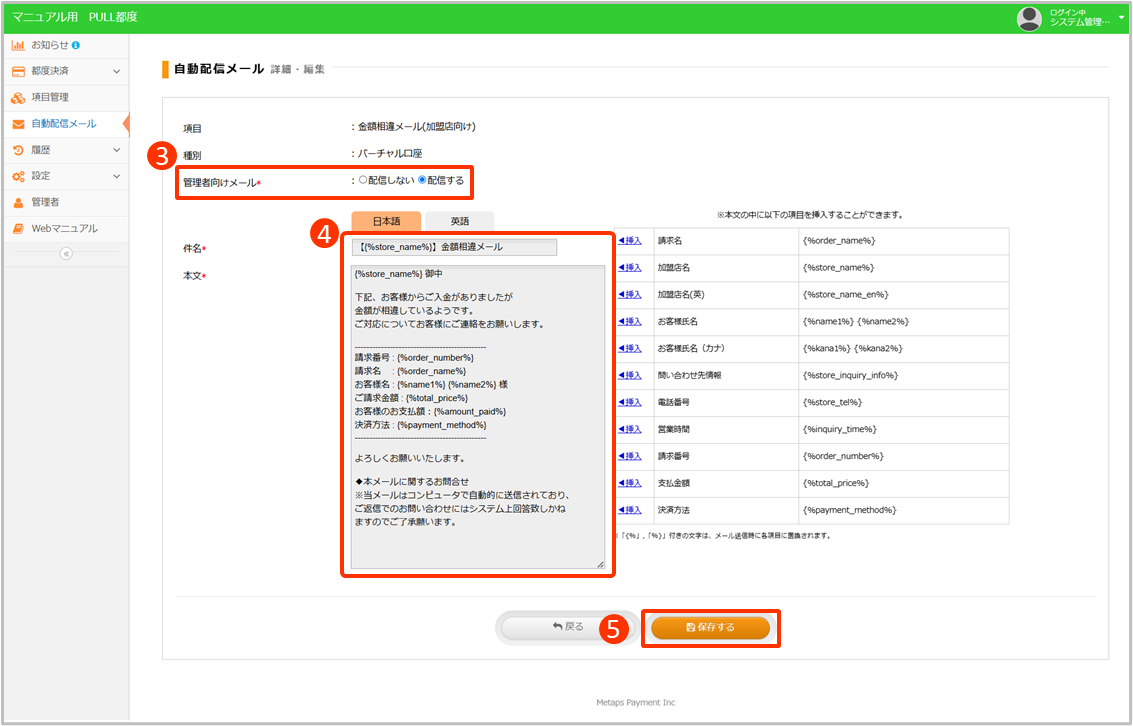Click the 件名 subject input field
The image size is (1133, 726).
coord(454,247)
